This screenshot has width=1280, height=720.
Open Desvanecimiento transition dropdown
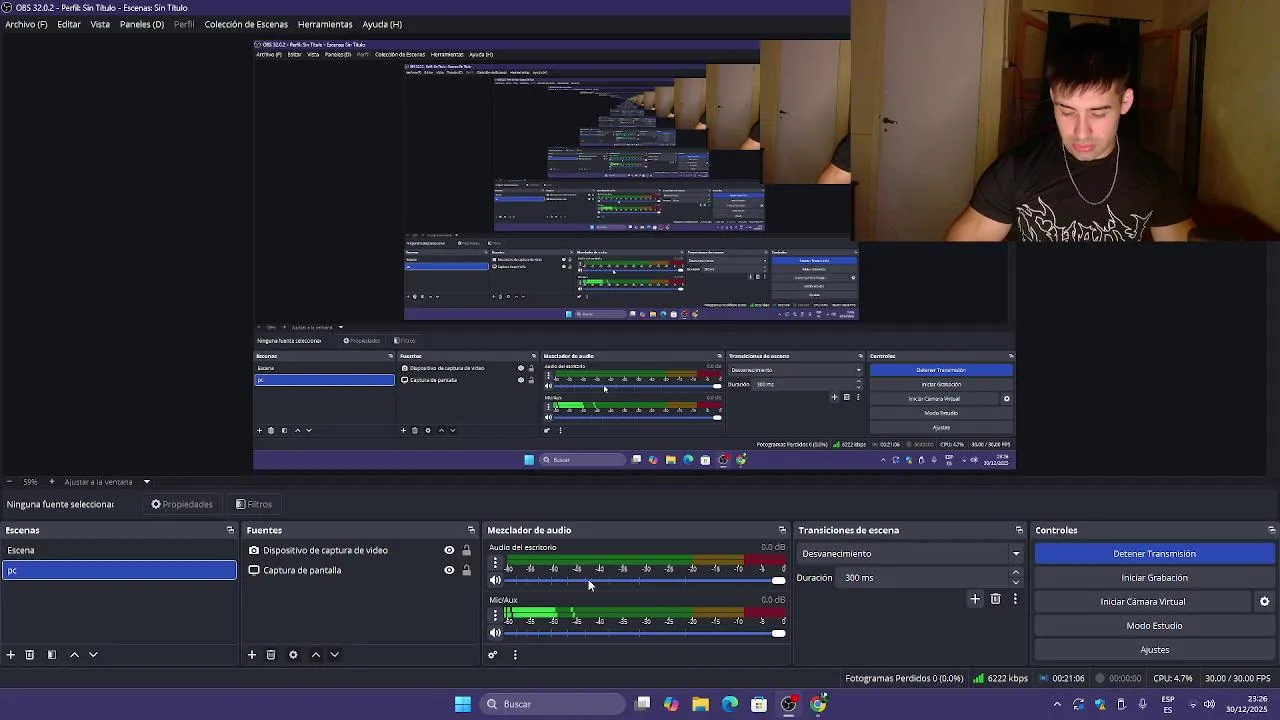click(x=911, y=554)
